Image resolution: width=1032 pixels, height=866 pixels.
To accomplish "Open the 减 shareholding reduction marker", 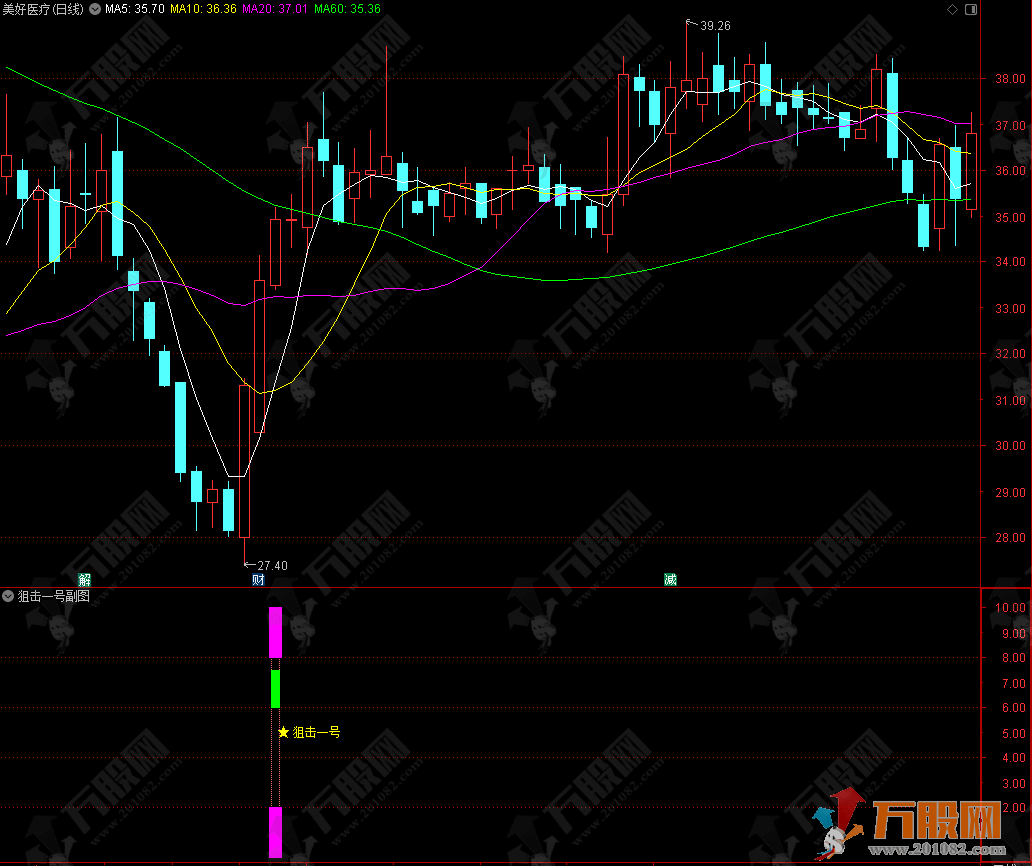I will pos(670,580).
